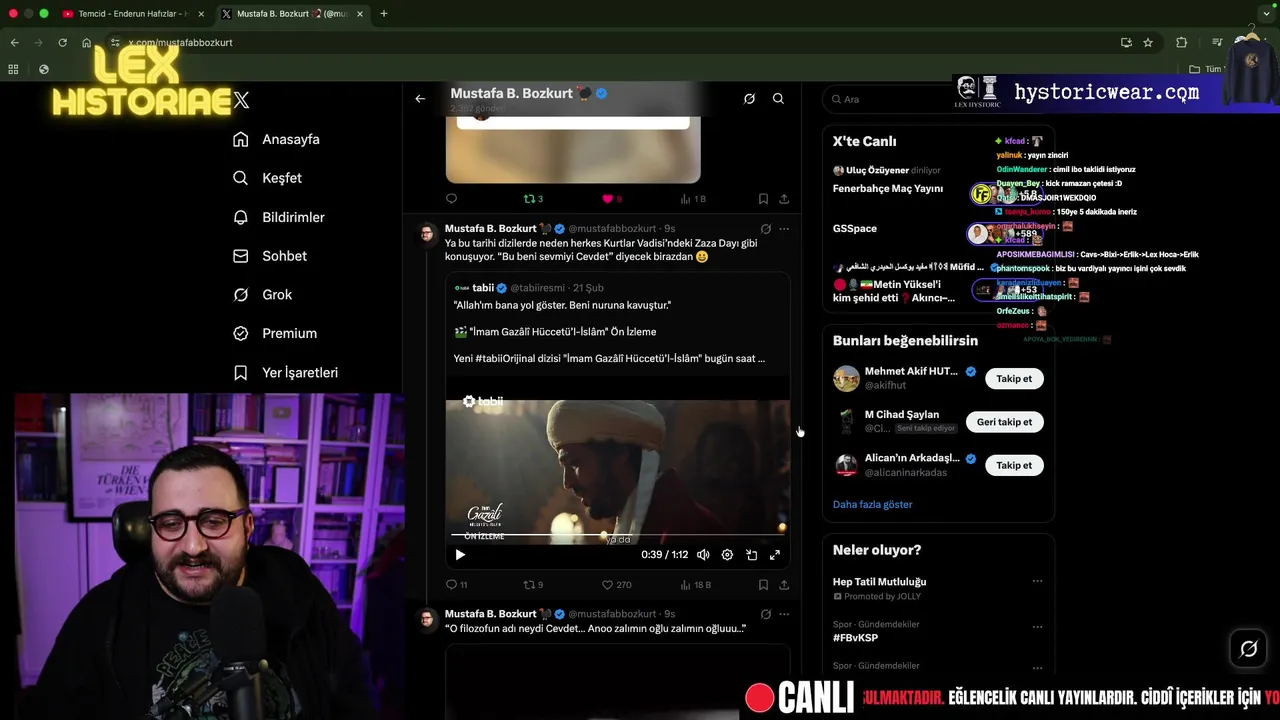The width and height of the screenshot is (1280, 720).
Task: Click @mustafabbozkurt handle on first tweet
Action: pyautogui.click(x=612, y=229)
